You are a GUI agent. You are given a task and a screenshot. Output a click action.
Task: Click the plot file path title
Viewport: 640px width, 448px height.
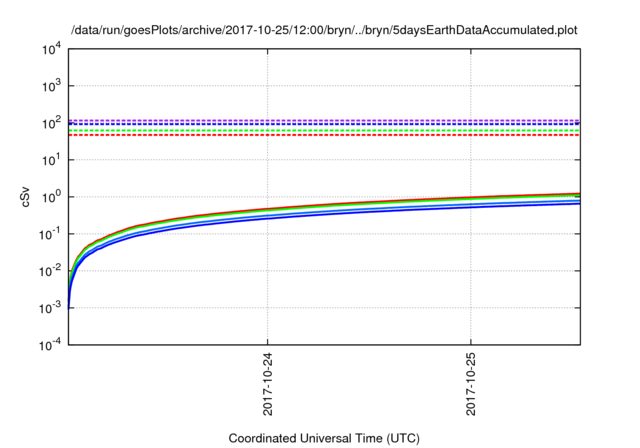pos(324,31)
